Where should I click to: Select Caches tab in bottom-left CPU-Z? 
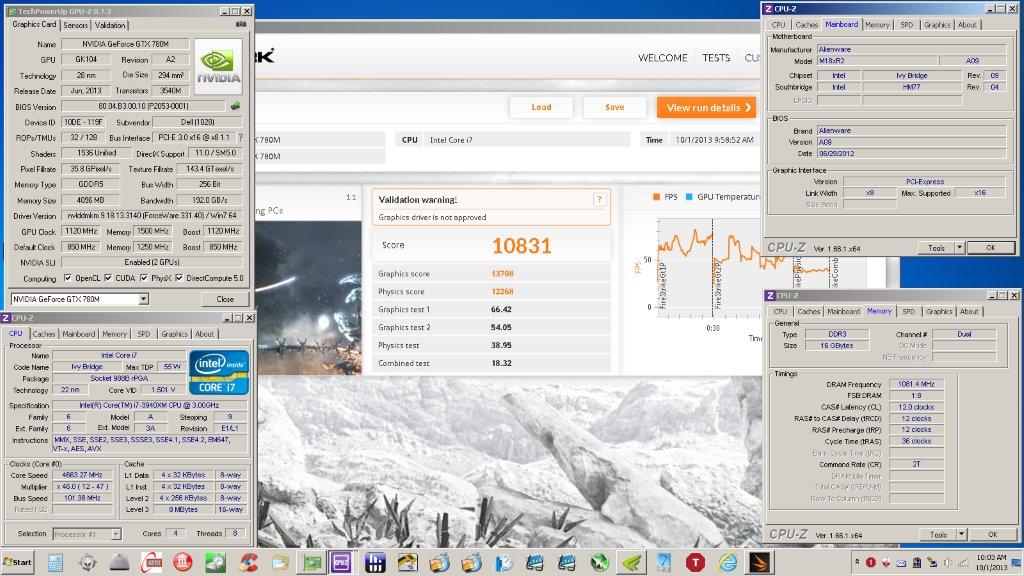[44, 334]
